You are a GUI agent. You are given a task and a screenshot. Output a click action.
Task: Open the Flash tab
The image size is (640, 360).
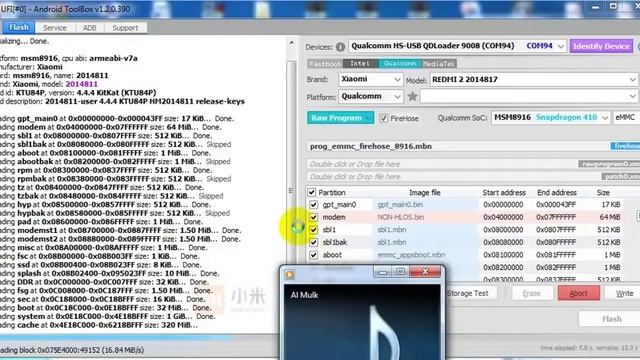click(x=19, y=27)
